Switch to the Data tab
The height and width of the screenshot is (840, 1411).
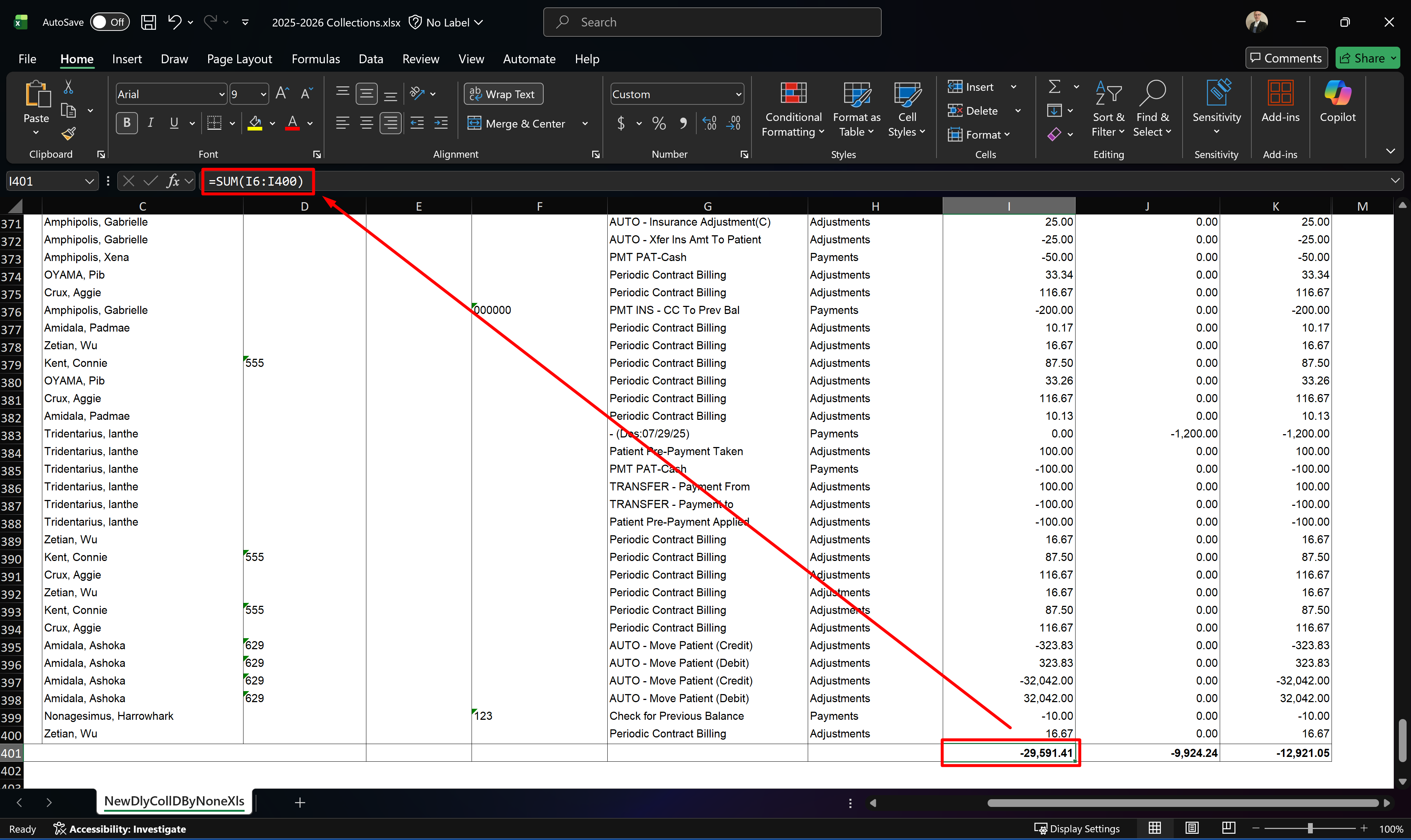tap(371, 59)
